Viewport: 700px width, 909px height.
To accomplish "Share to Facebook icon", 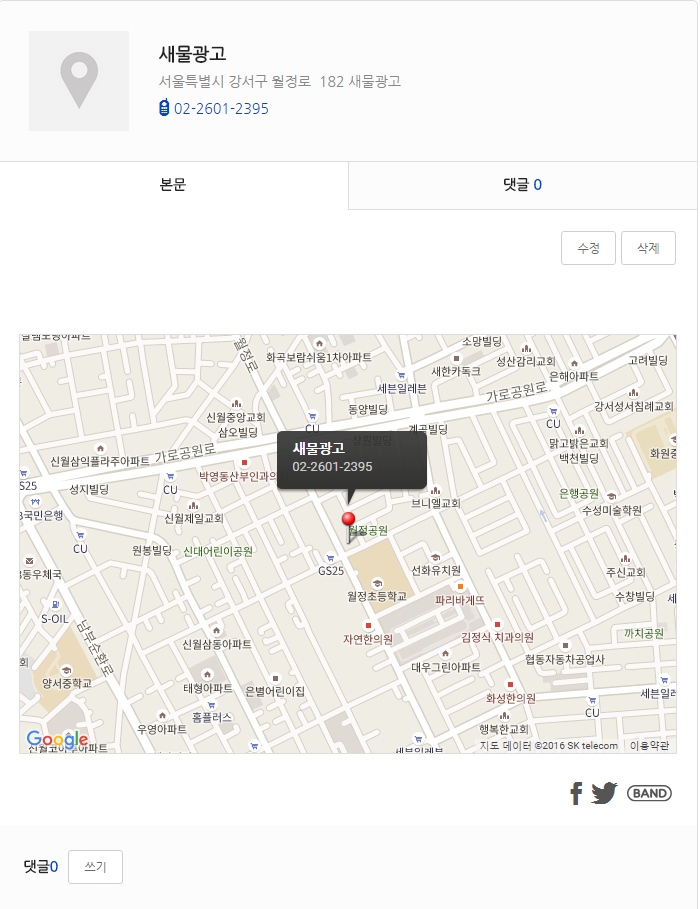I will [x=575, y=793].
